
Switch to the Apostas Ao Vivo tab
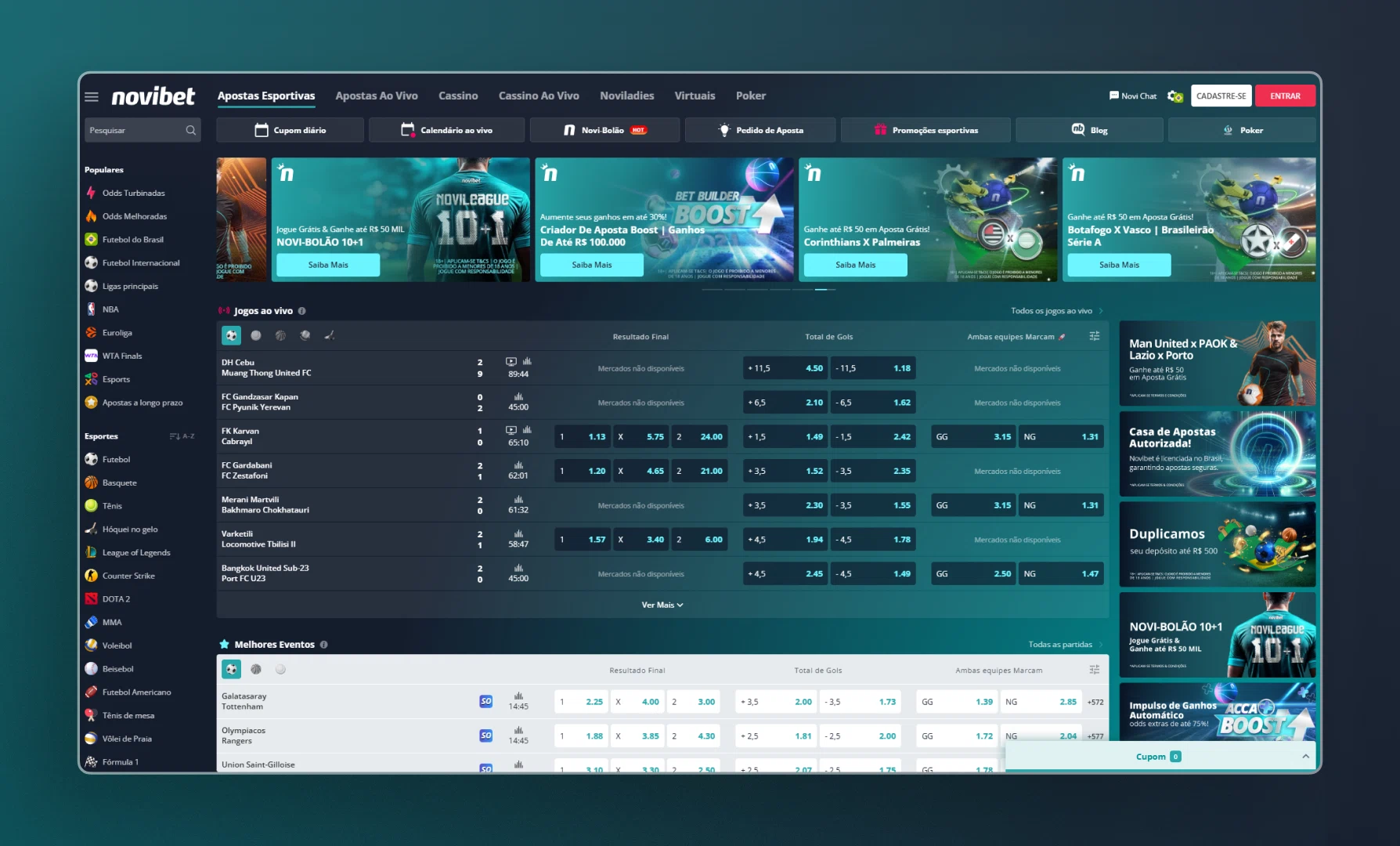click(x=377, y=96)
